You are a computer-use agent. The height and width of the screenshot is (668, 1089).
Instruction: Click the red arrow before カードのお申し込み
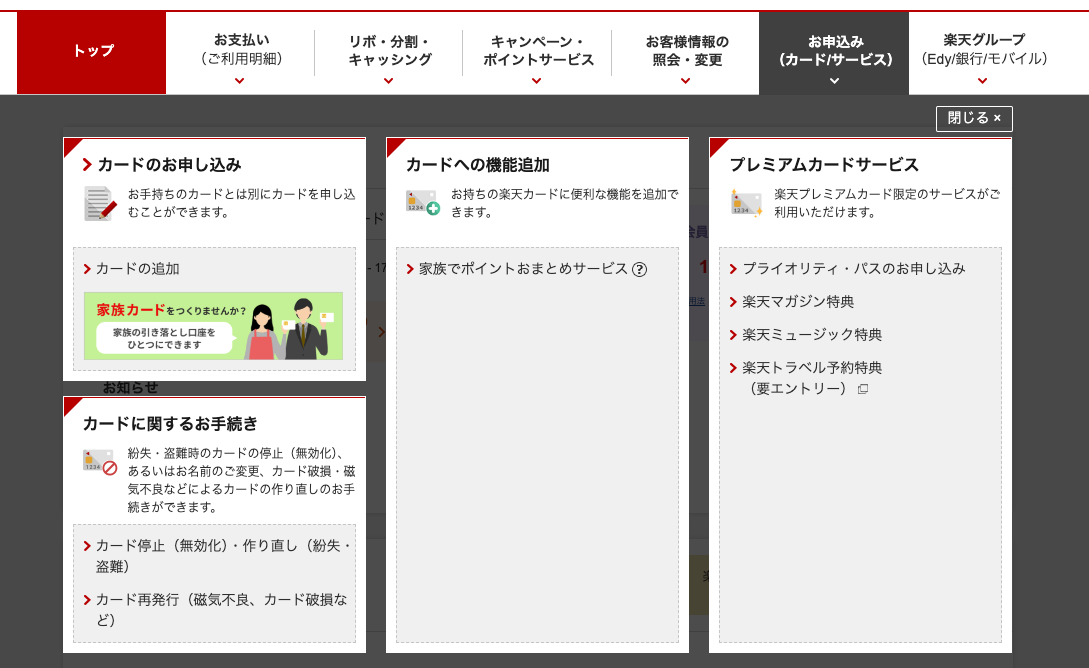pyautogui.click(x=88, y=165)
